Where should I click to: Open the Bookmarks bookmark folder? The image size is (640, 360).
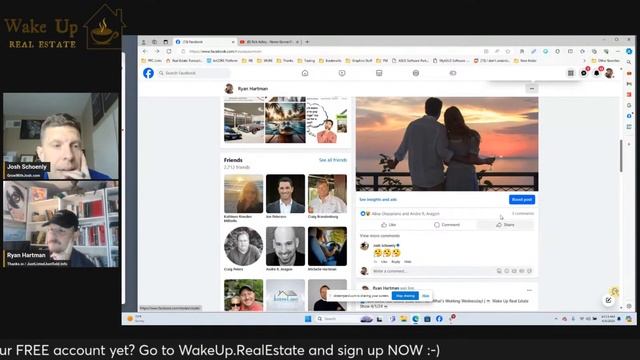[x=330, y=61]
